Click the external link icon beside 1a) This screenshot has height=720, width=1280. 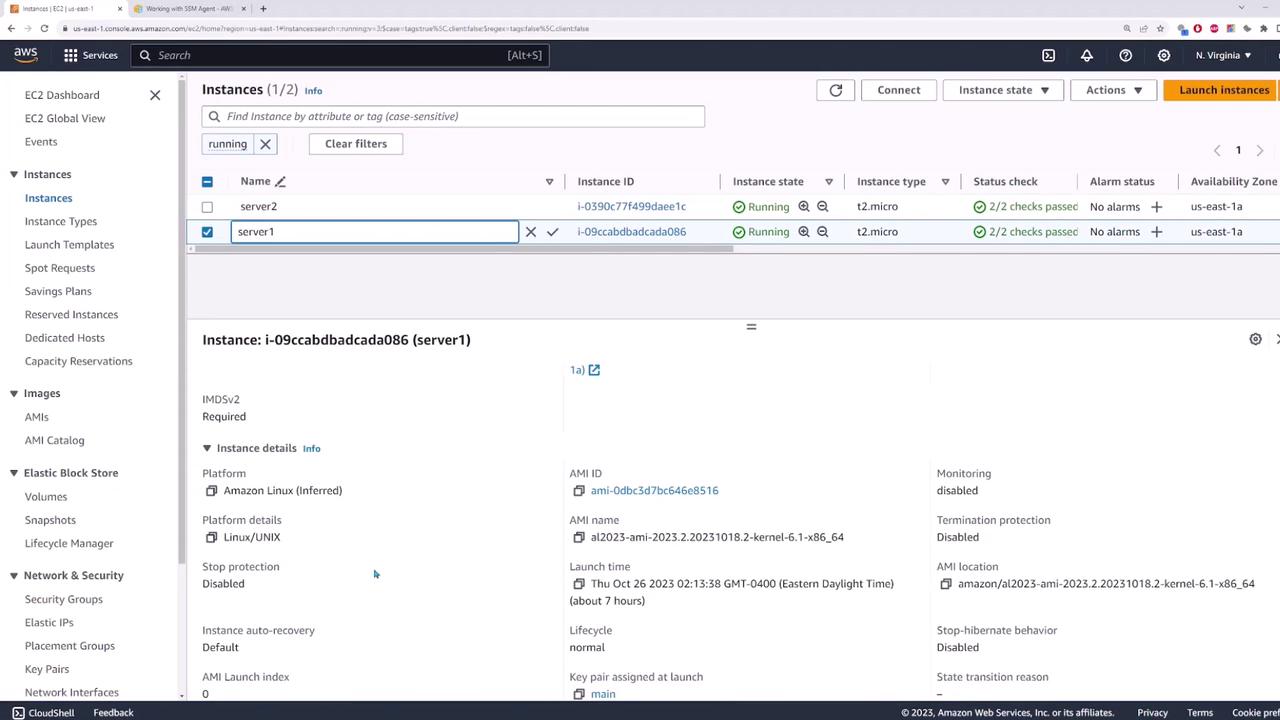[594, 370]
